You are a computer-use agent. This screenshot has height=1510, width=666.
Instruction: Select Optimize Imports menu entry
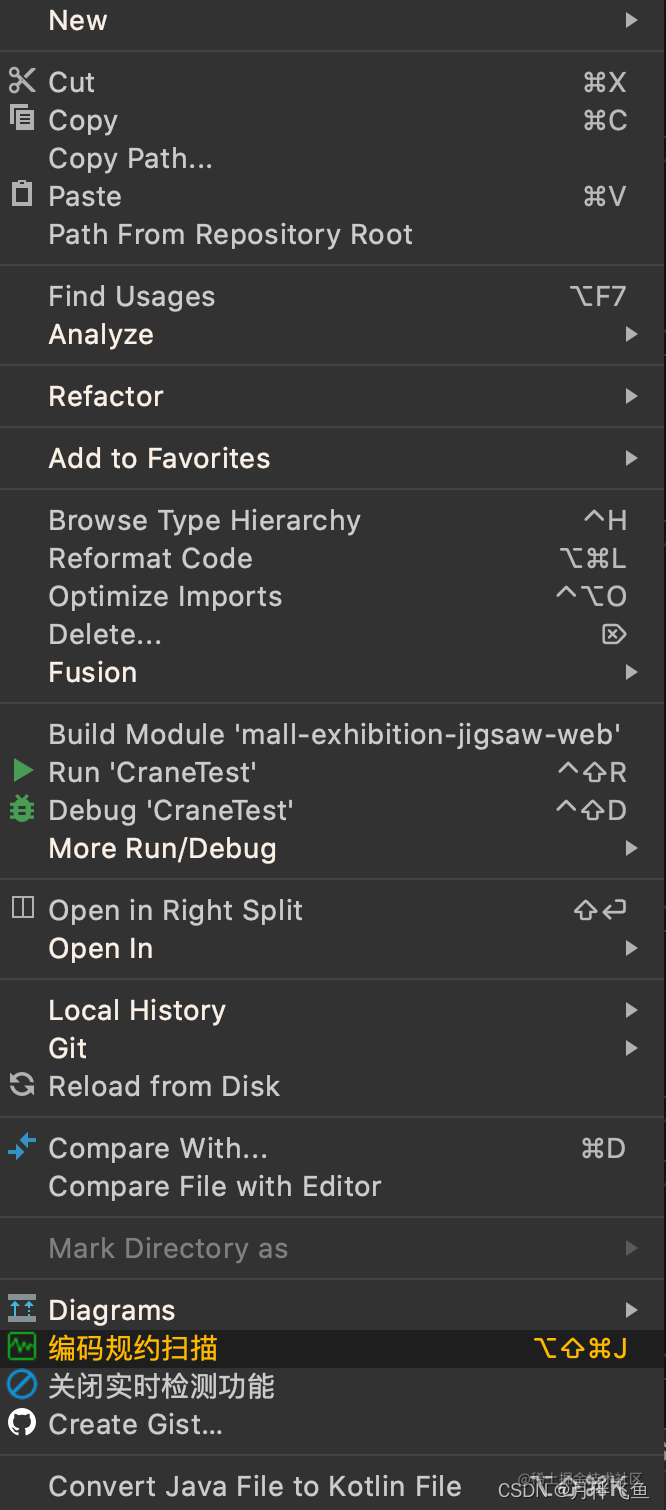coord(333,596)
